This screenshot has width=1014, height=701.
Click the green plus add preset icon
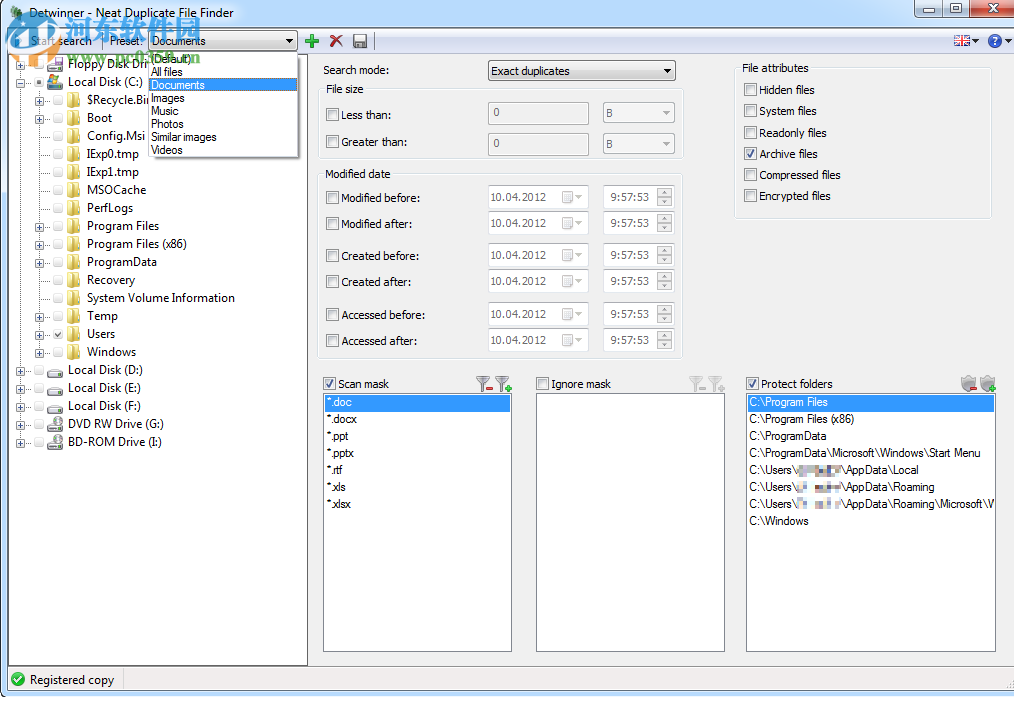pyautogui.click(x=312, y=41)
